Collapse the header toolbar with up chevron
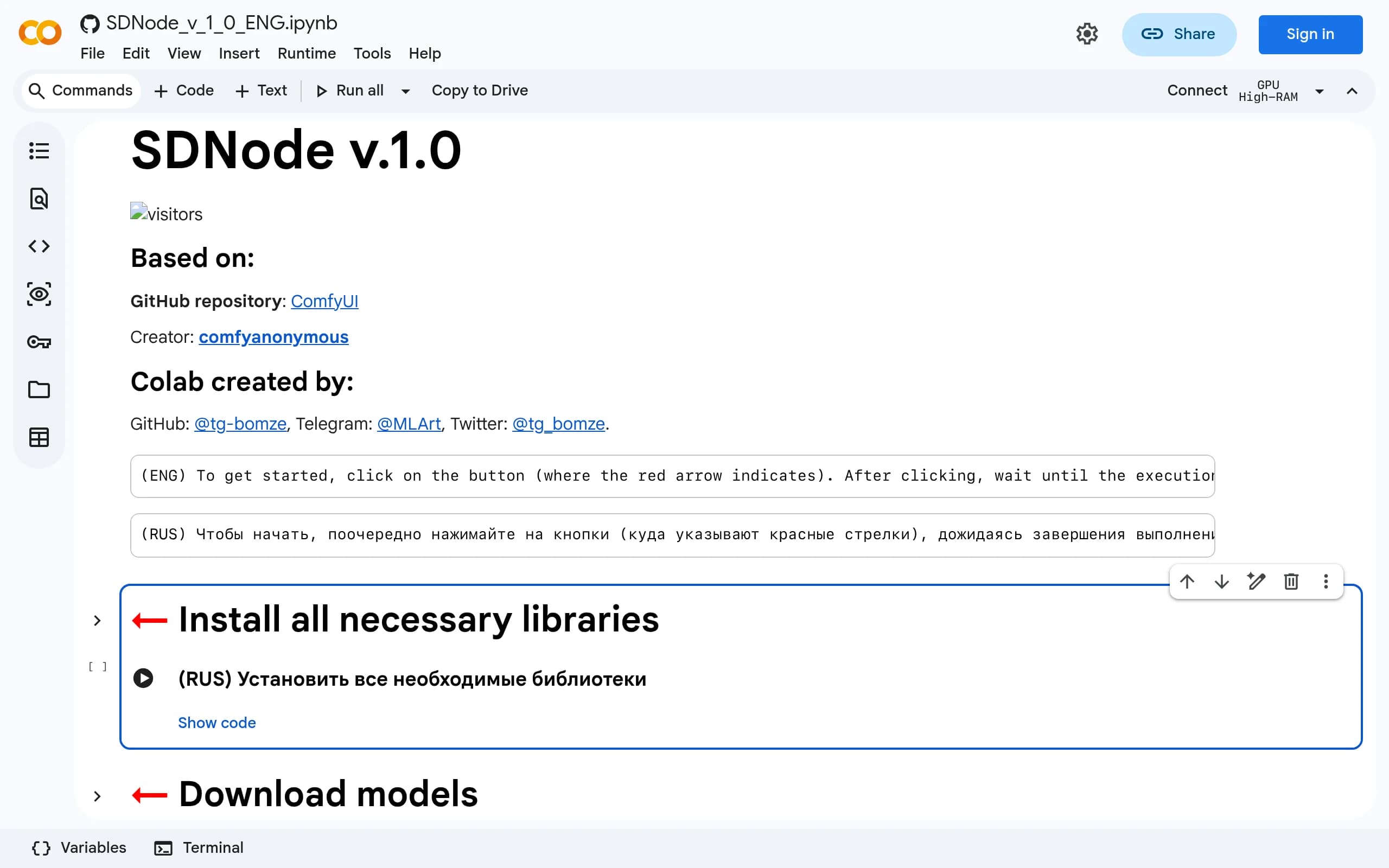 pyautogui.click(x=1352, y=91)
